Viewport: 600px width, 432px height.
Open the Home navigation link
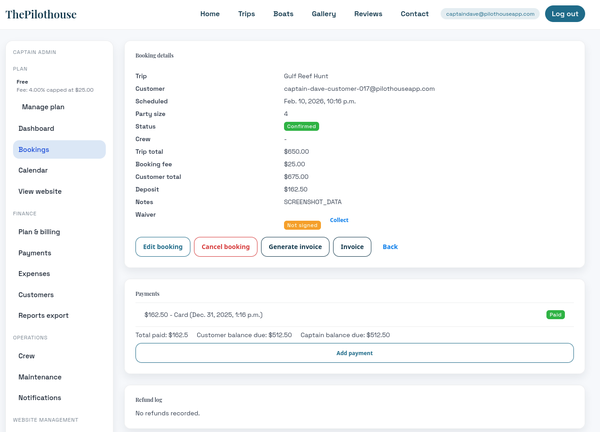[210, 14]
